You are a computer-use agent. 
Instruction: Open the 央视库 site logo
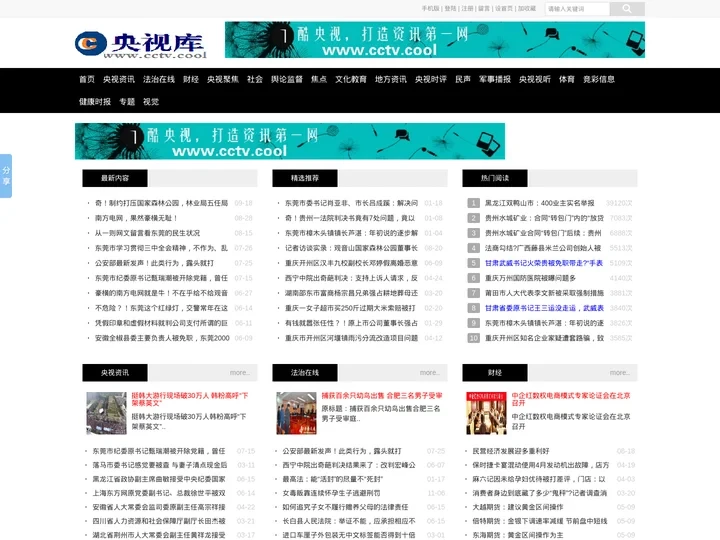(x=141, y=45)
